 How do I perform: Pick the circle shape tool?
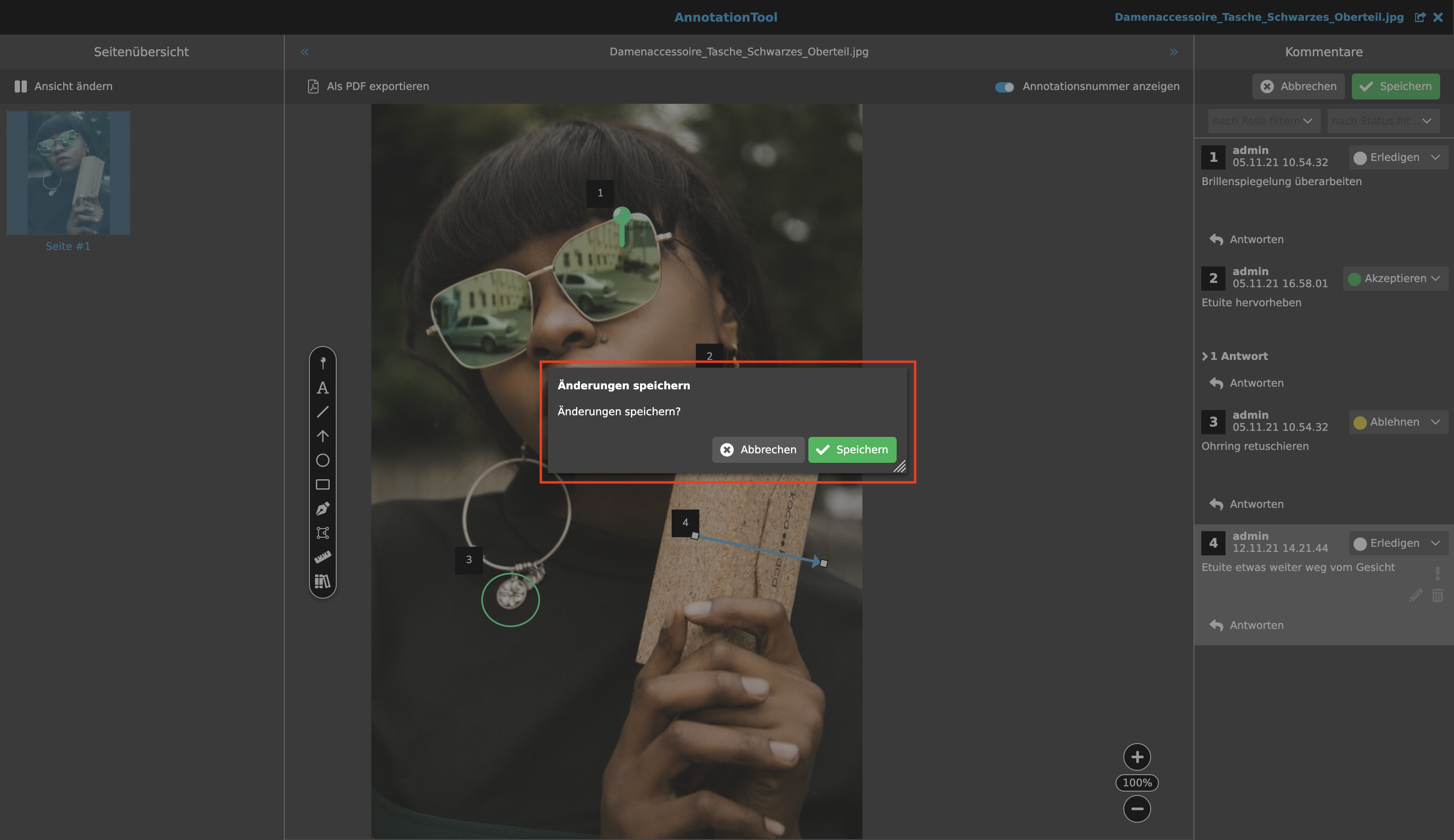tap(322, 460)
